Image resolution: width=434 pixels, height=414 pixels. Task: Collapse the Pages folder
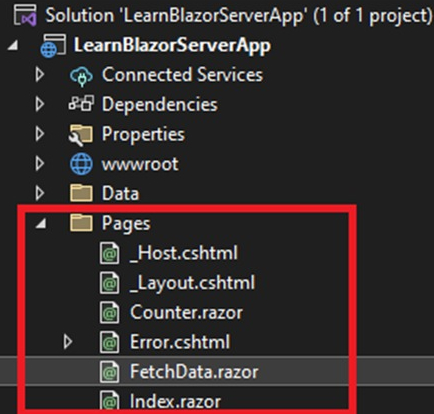pos(41,223)
